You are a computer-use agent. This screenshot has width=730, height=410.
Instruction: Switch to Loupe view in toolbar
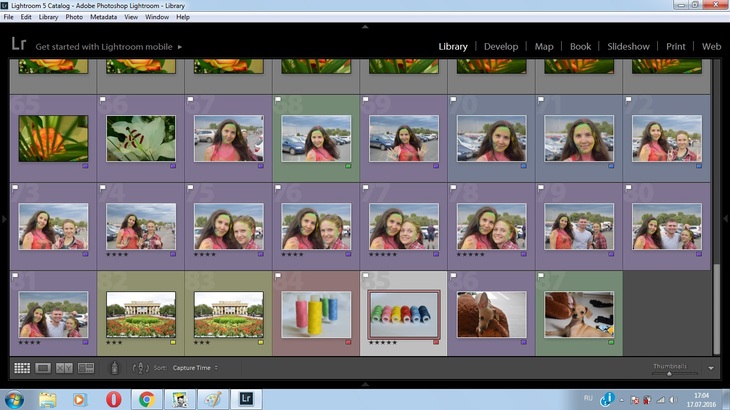pyautogui.click(x=43, y=368)
